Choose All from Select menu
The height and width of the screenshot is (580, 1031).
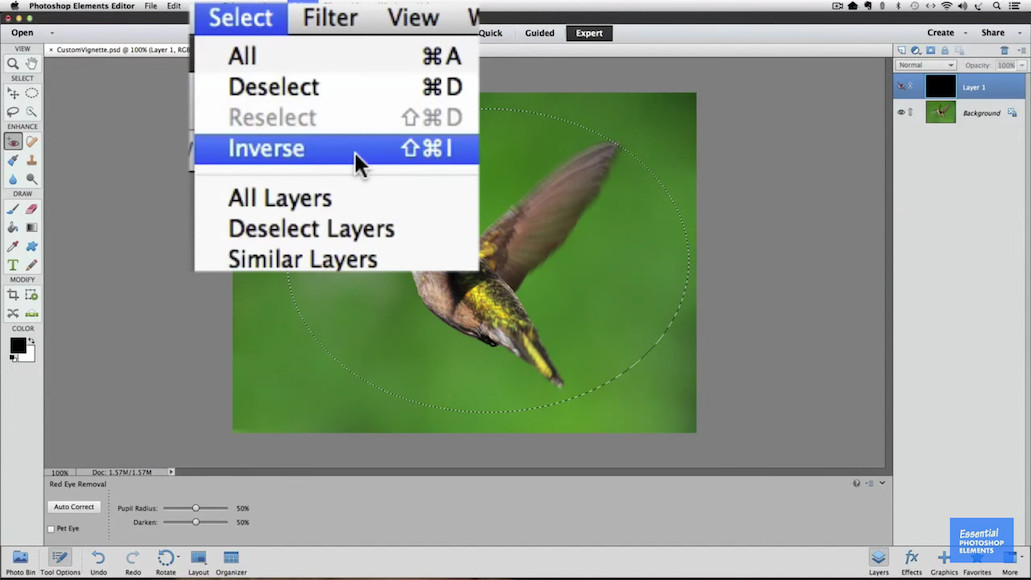pos(337,57)
